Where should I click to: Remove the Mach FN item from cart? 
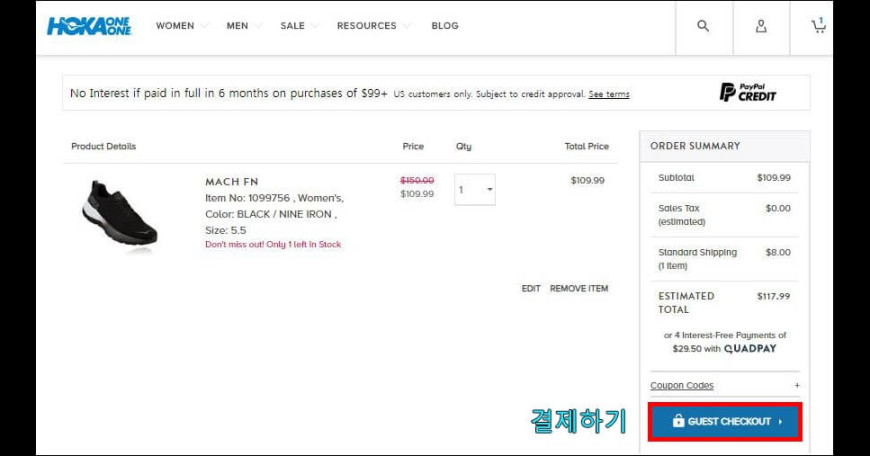579,288
